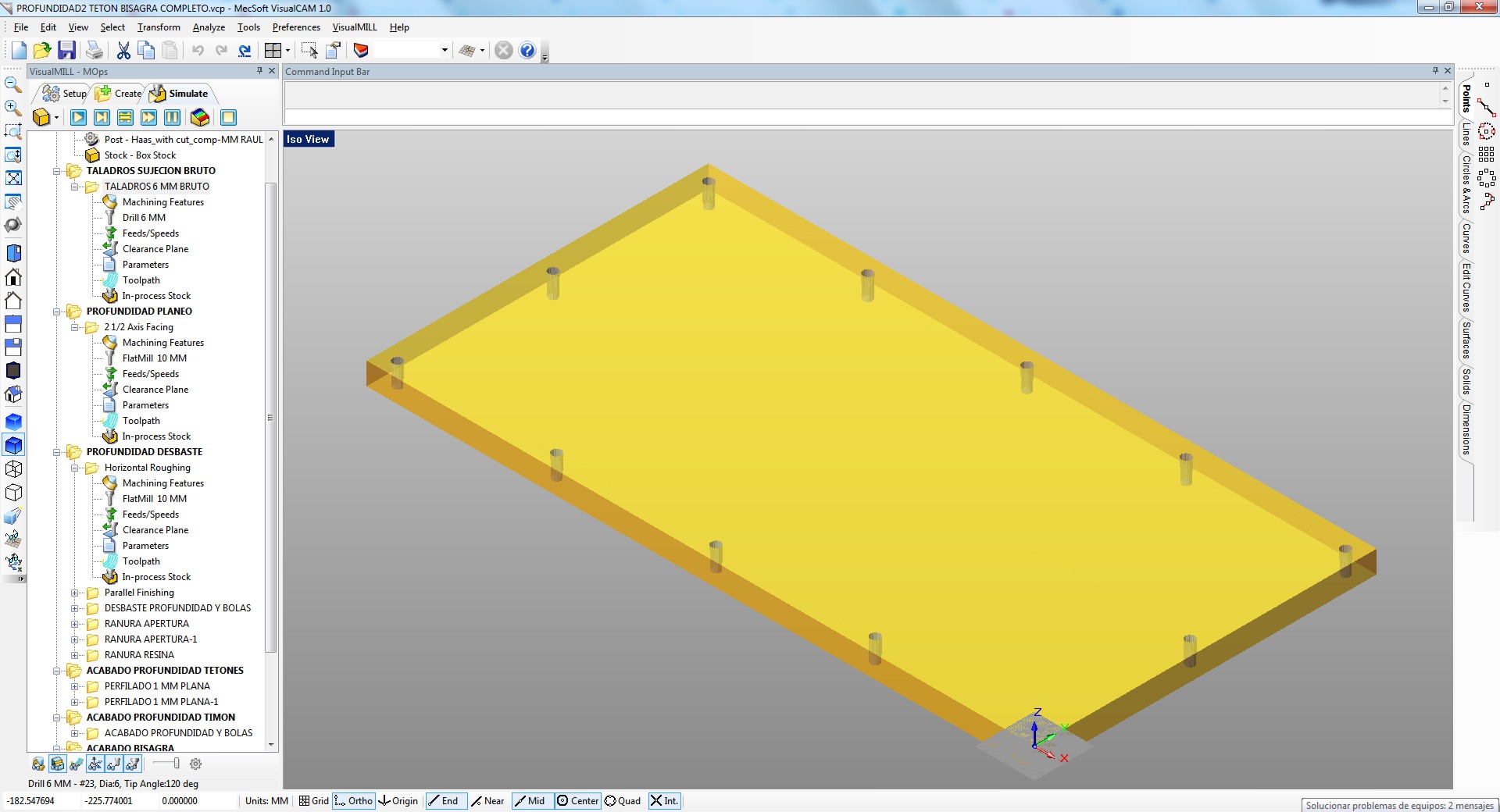Pause the toolpath simulation

(172, 117)
